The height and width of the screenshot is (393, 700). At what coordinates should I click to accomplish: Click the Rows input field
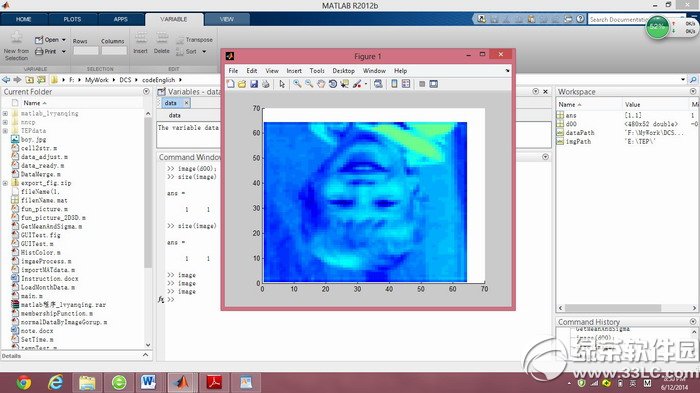pyautogui.click(x=86, y=51)
